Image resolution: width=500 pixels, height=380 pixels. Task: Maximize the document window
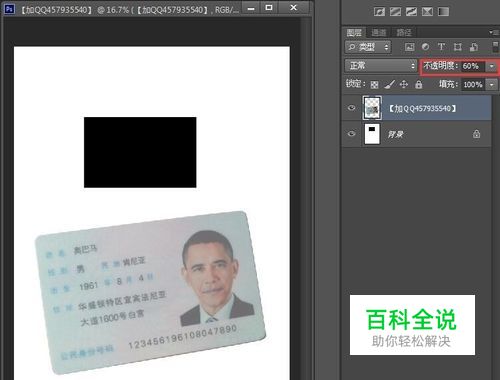(269, 8)
